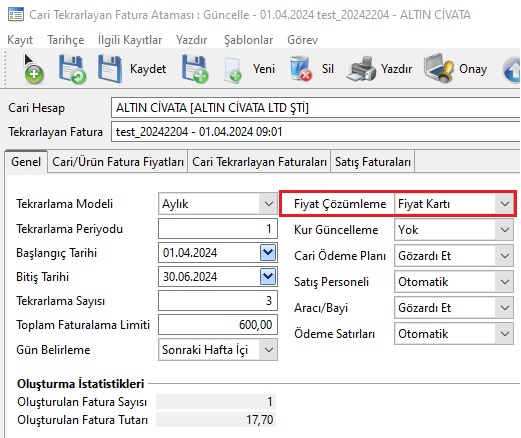Viewport: 521px width, 438px height.
Task: Click the Toplam Faturalama Limiti field
Action: (218, 325)
